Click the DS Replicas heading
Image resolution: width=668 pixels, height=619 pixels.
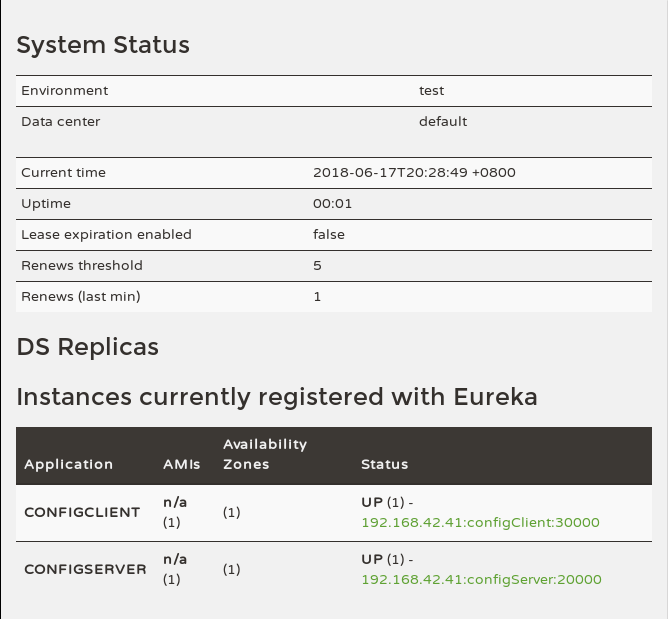coord(88,347)
